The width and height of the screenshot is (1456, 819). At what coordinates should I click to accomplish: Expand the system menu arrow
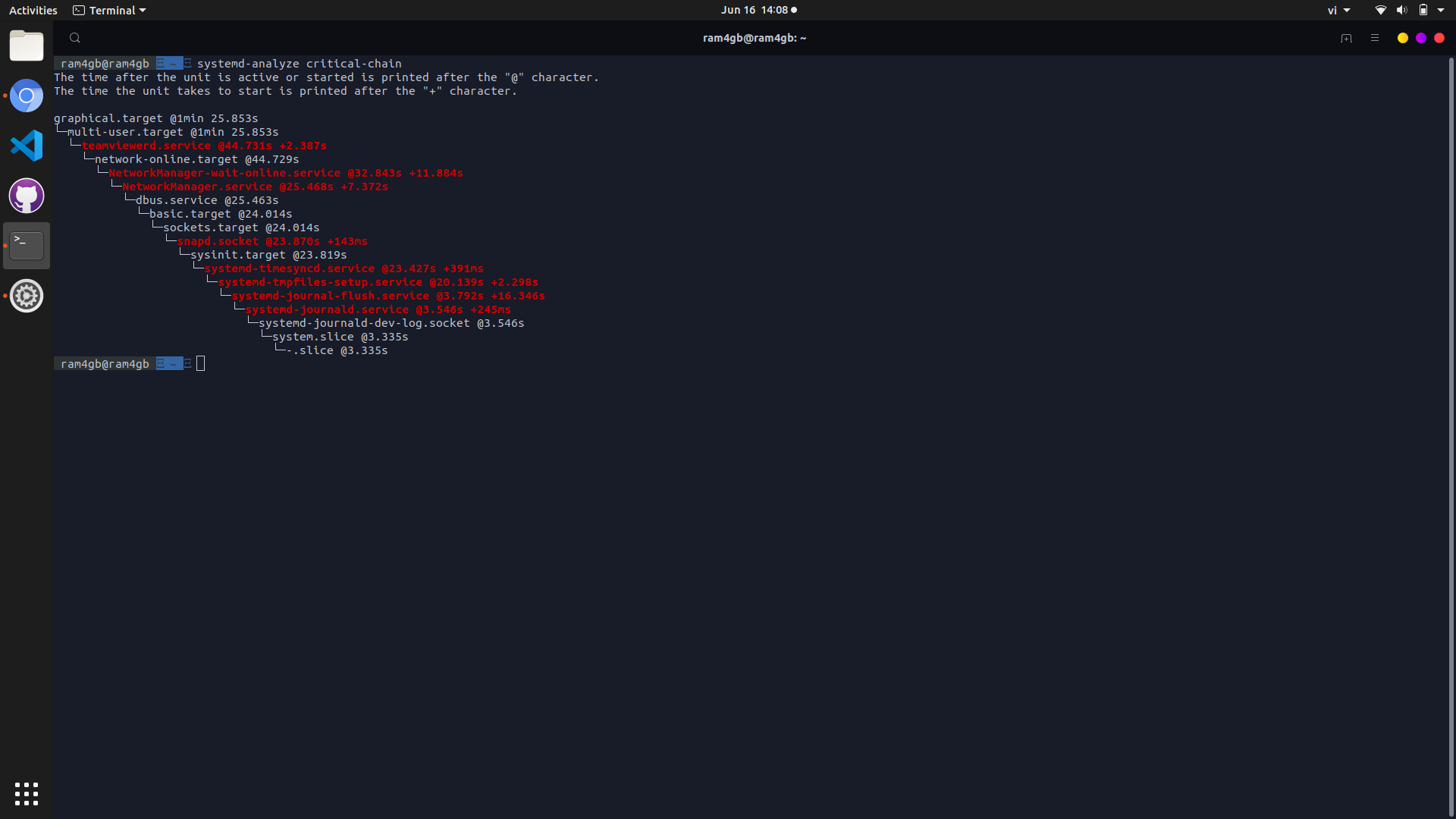pyautogui.click(x=1441, y=10)
